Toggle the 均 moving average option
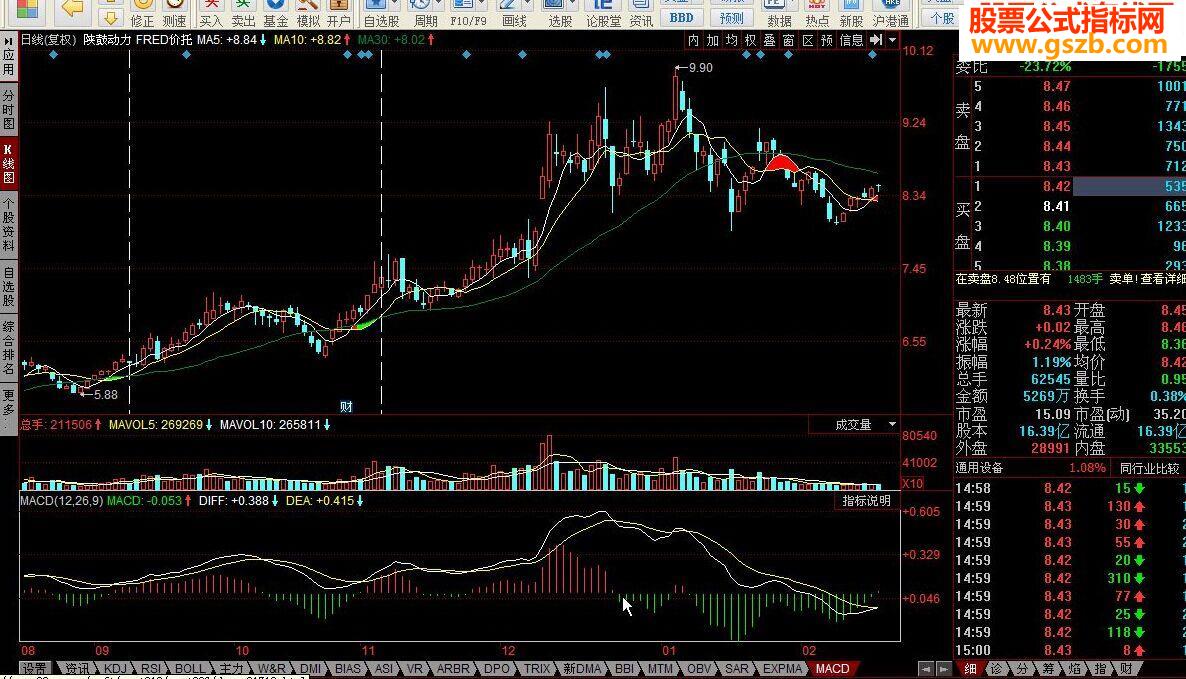The height and width of the screenshot is (679, 1186). click(x=731, y=40)
